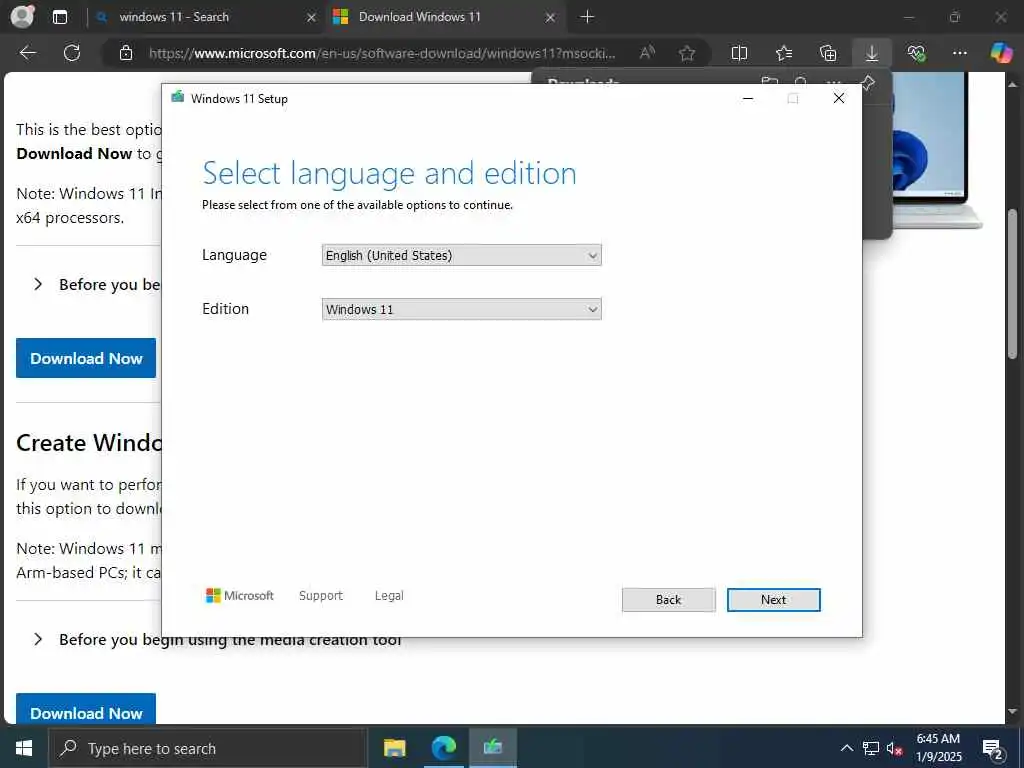Open a new browser tab
Screen dimensions: 1024x768
587,16
